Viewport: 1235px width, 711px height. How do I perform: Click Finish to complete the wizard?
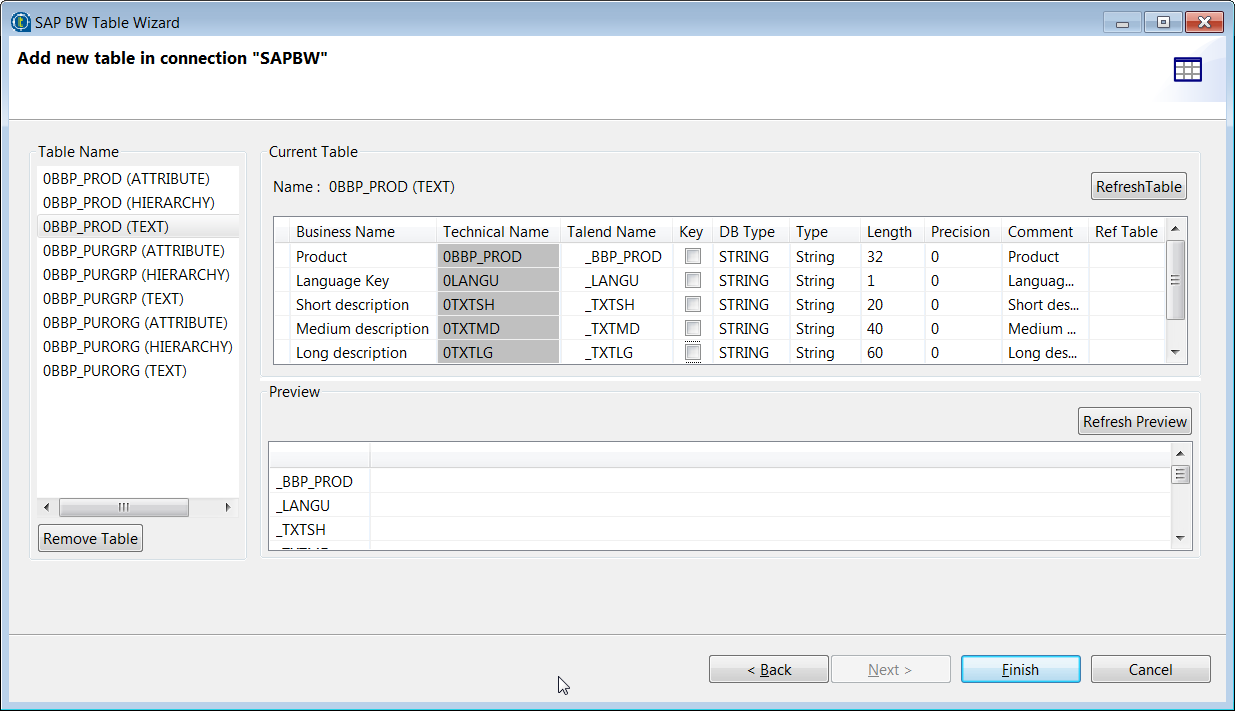pyautogui.click(x=1020, y=670)
